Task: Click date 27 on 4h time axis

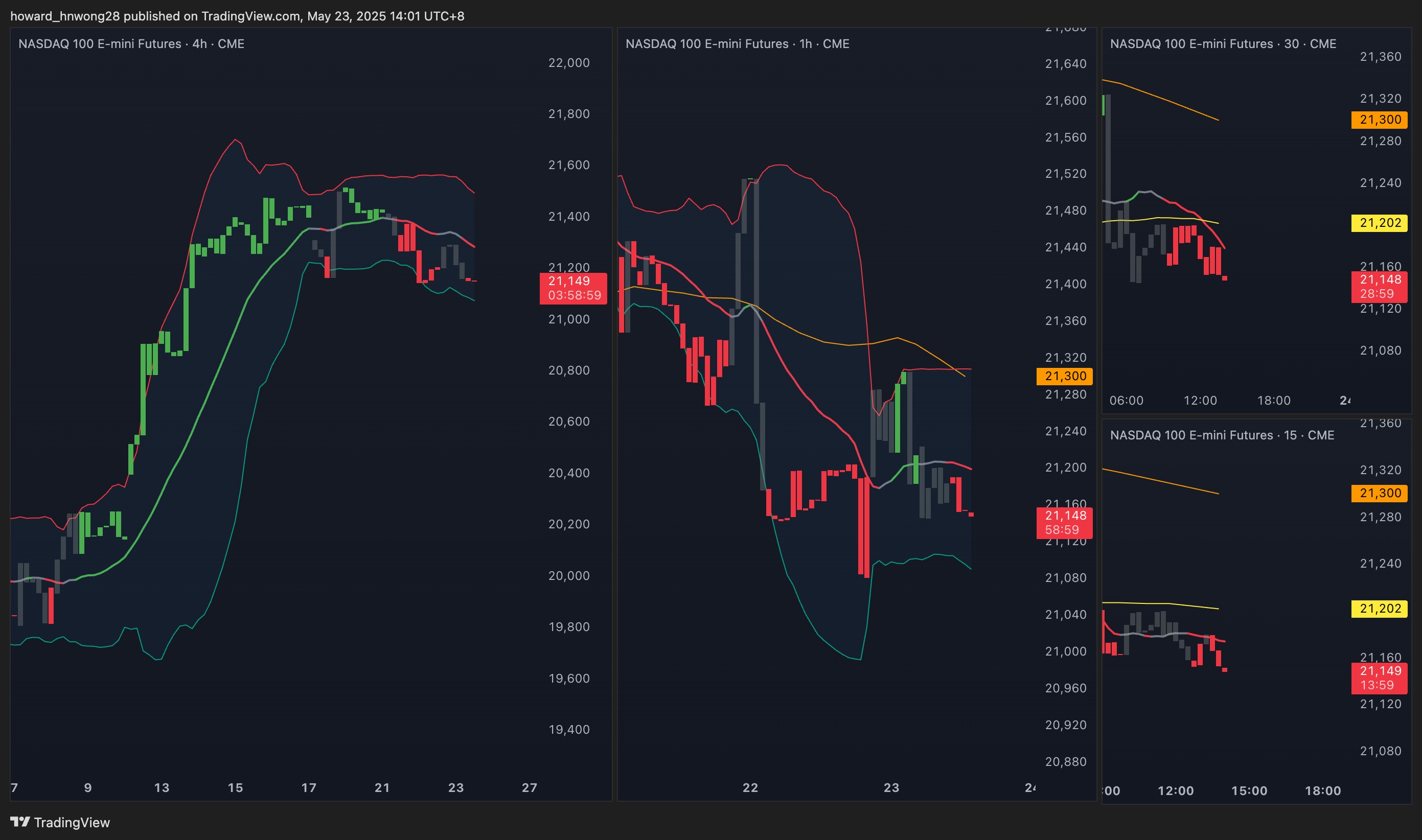Action: coord(529,787)
